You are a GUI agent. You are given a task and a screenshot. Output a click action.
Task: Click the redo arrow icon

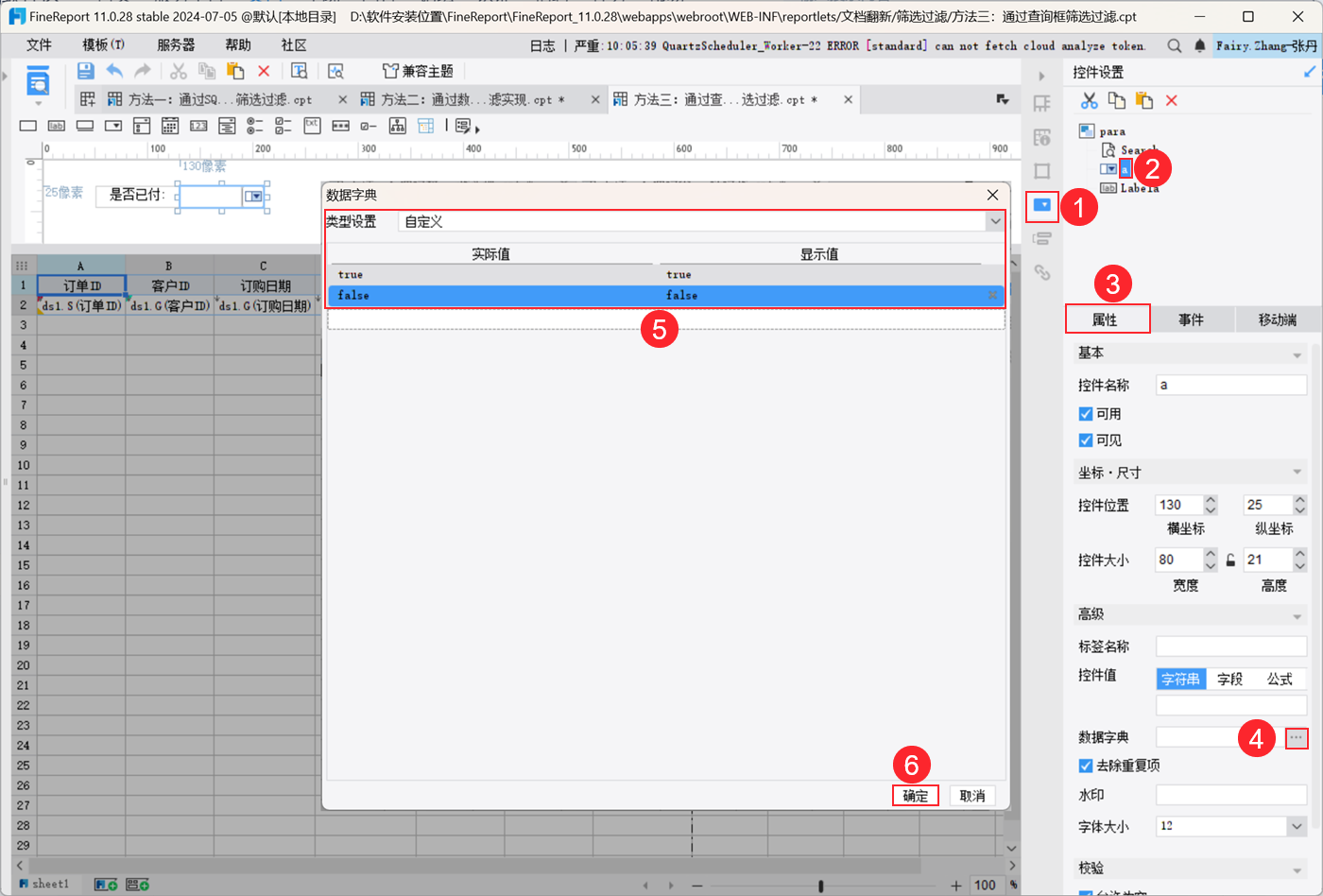point(143,71)
